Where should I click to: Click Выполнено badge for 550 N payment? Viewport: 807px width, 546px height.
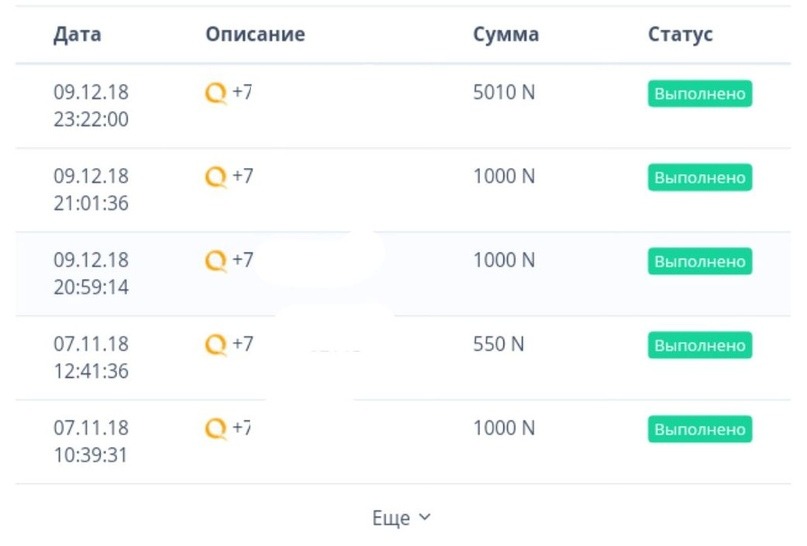(x=699, y=346)
